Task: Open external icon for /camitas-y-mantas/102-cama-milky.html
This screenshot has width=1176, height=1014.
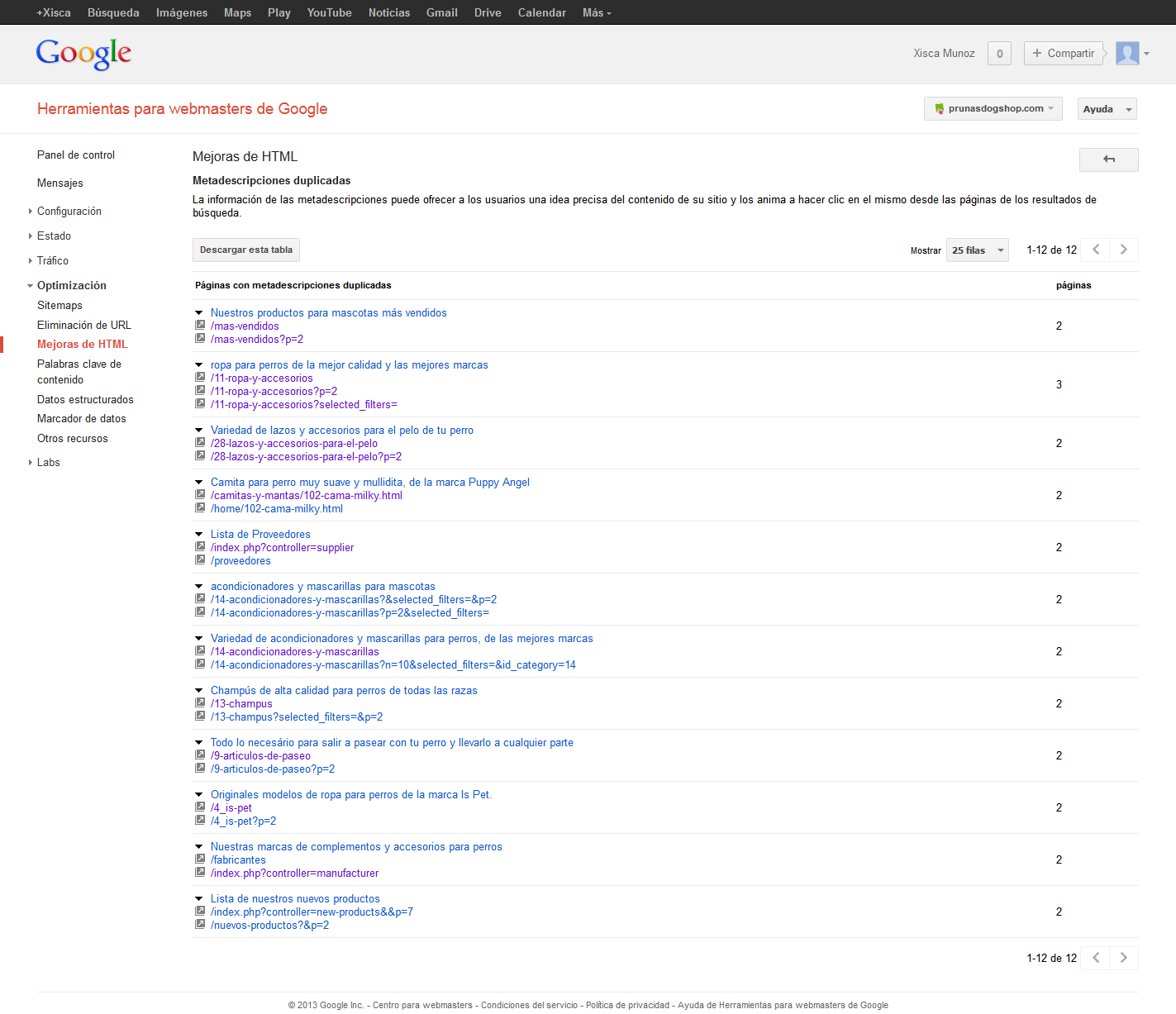Action: (x=200, y=495)
